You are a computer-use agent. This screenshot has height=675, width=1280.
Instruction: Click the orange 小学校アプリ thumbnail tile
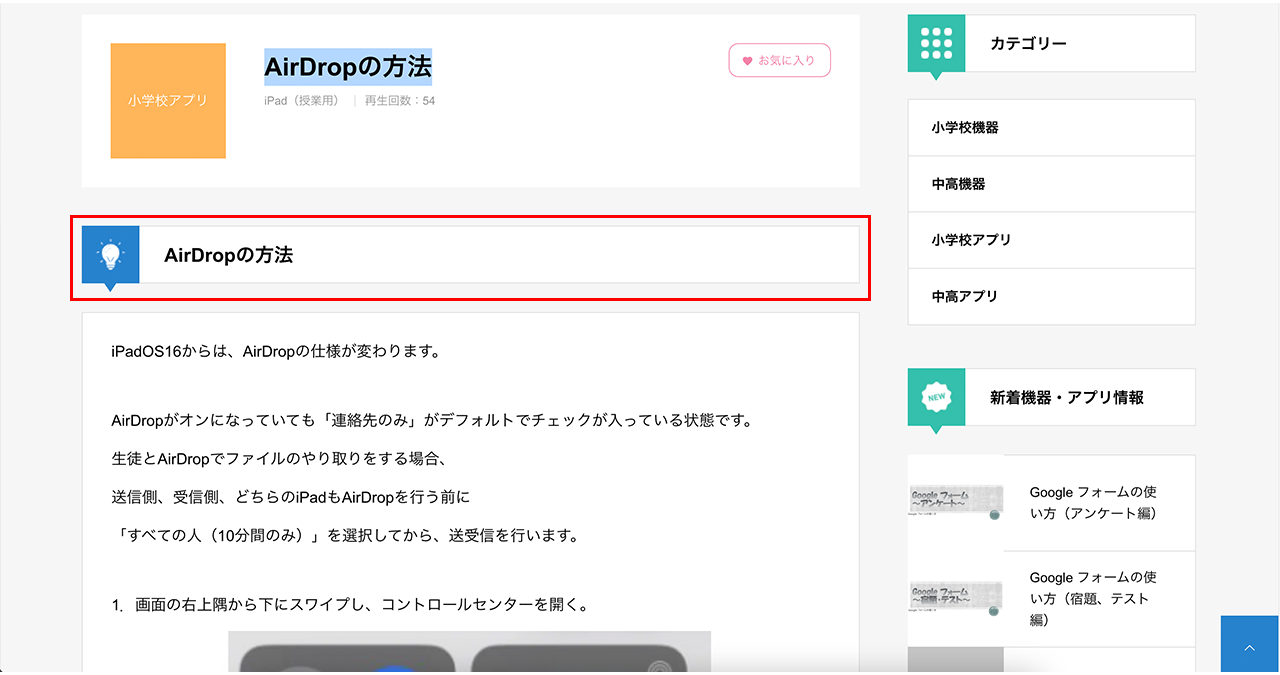[x=168, y=101]
